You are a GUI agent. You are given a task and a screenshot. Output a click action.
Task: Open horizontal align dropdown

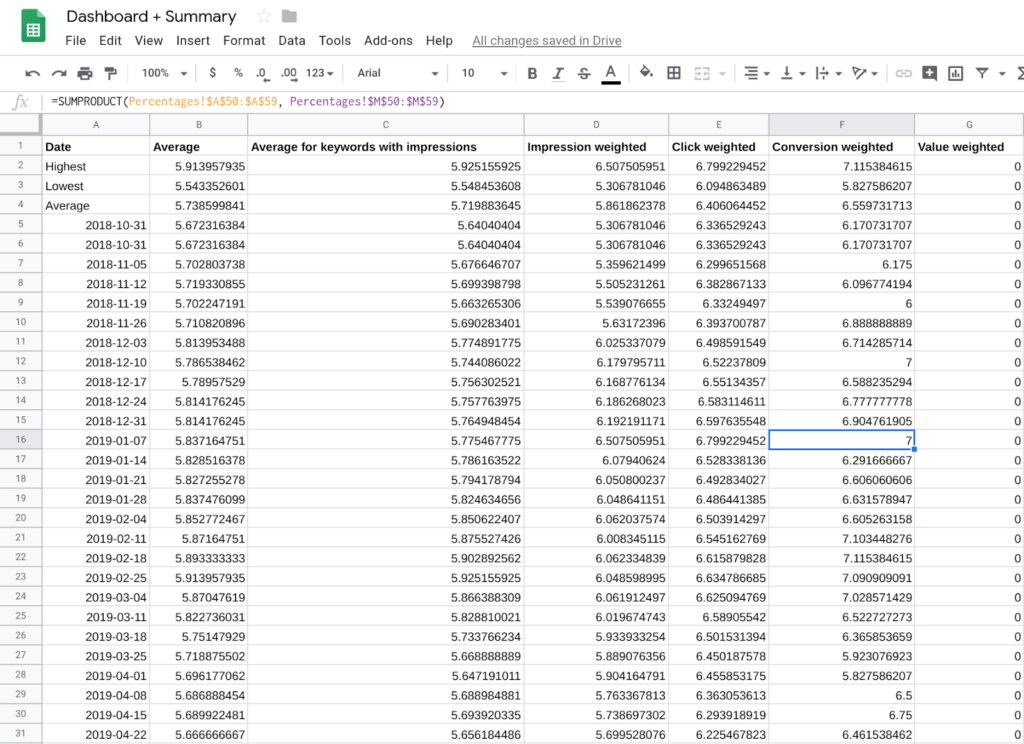click(757, 73)
